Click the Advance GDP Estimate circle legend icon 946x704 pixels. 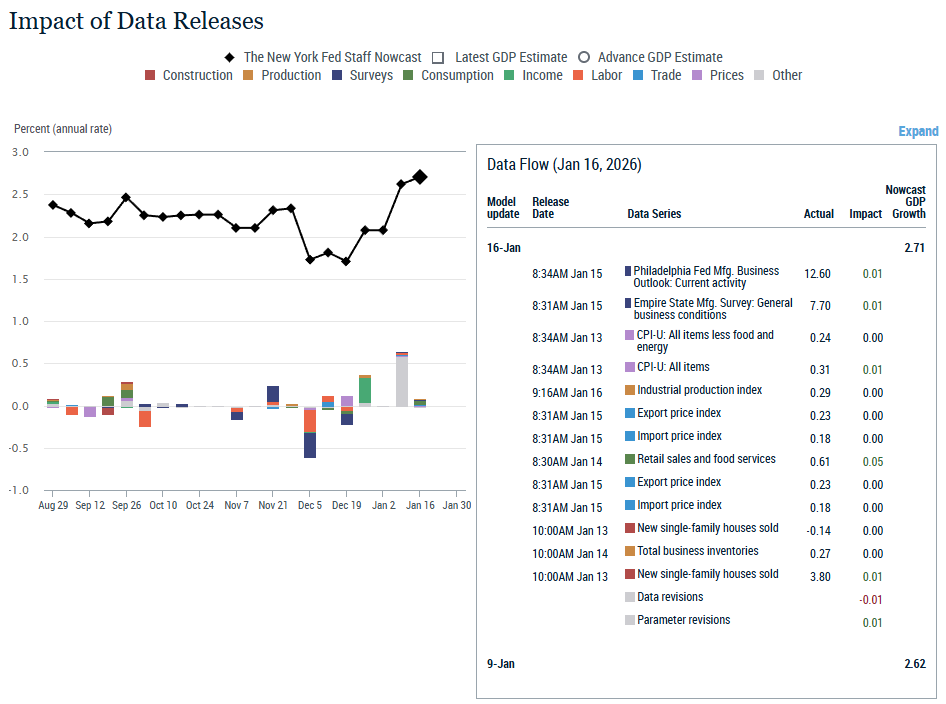(584, 57)
